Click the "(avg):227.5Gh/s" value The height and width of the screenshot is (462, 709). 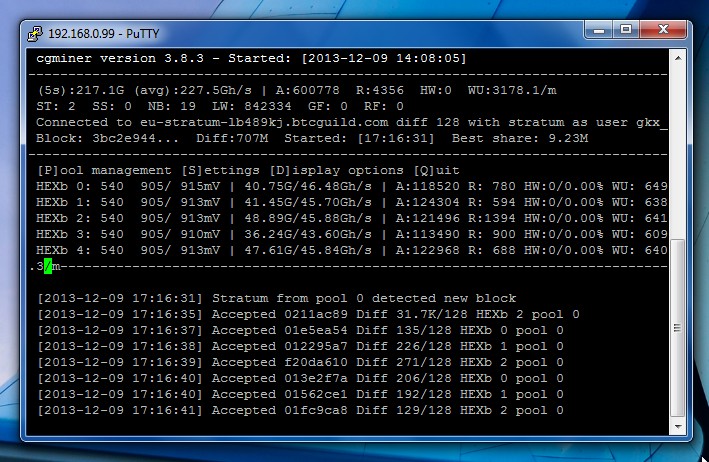tap(193, 90)
